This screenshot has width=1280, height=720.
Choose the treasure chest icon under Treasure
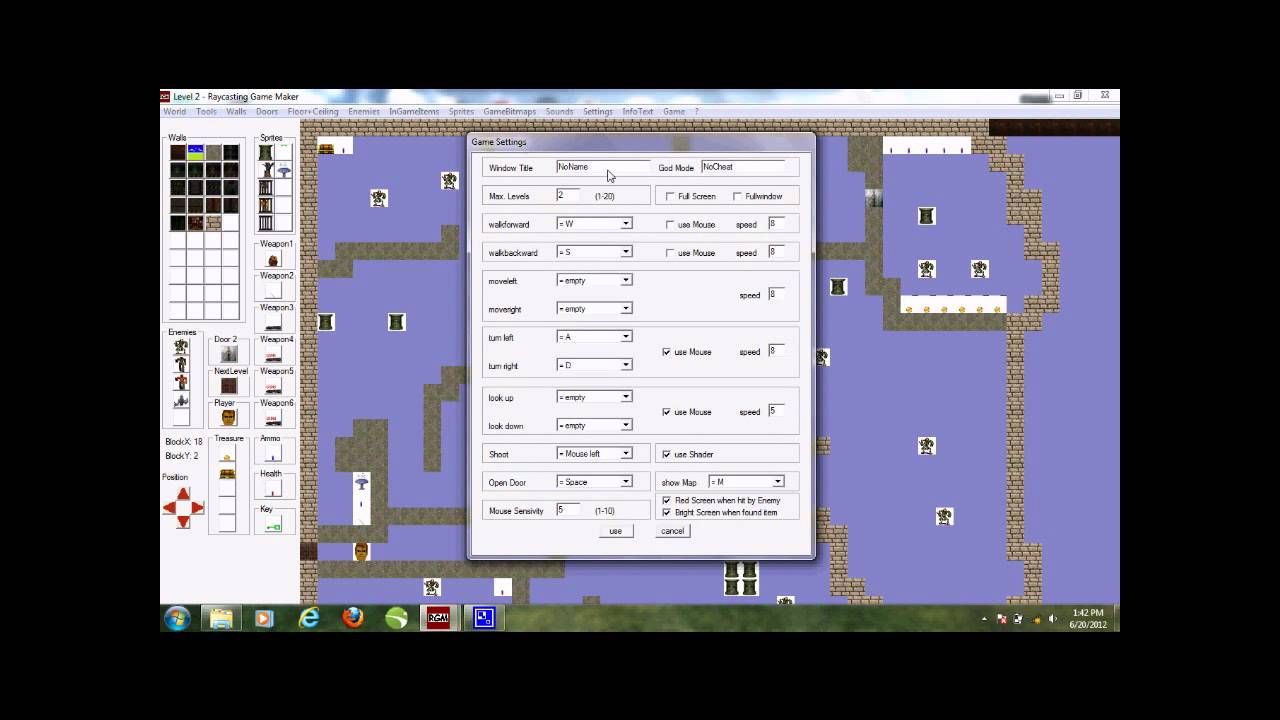(227, 473)
